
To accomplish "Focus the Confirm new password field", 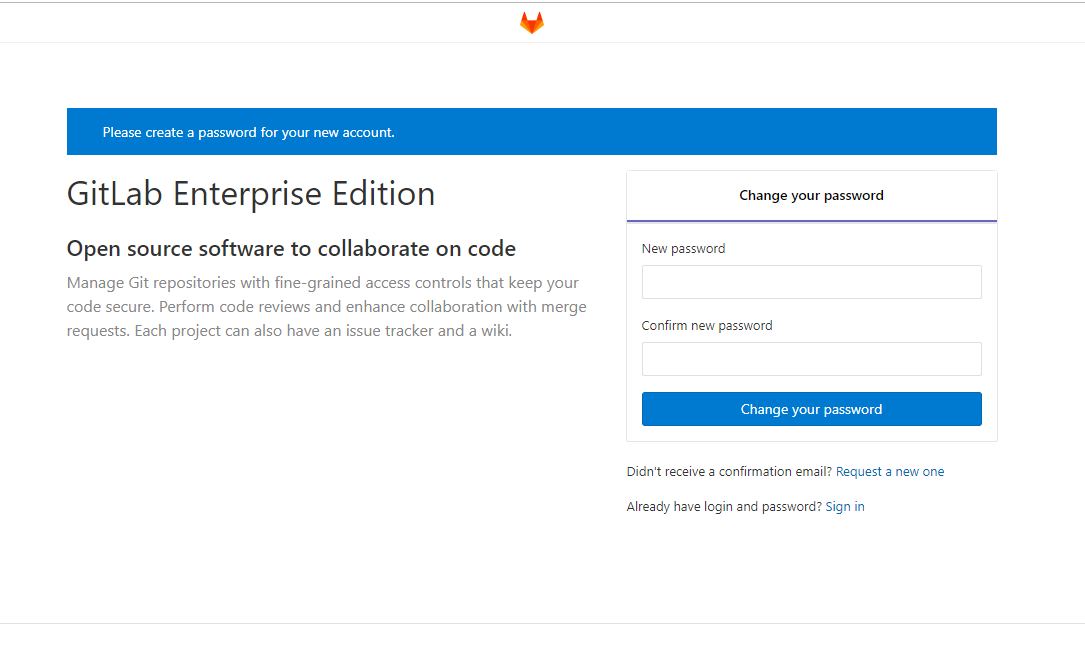I will 811,358.
